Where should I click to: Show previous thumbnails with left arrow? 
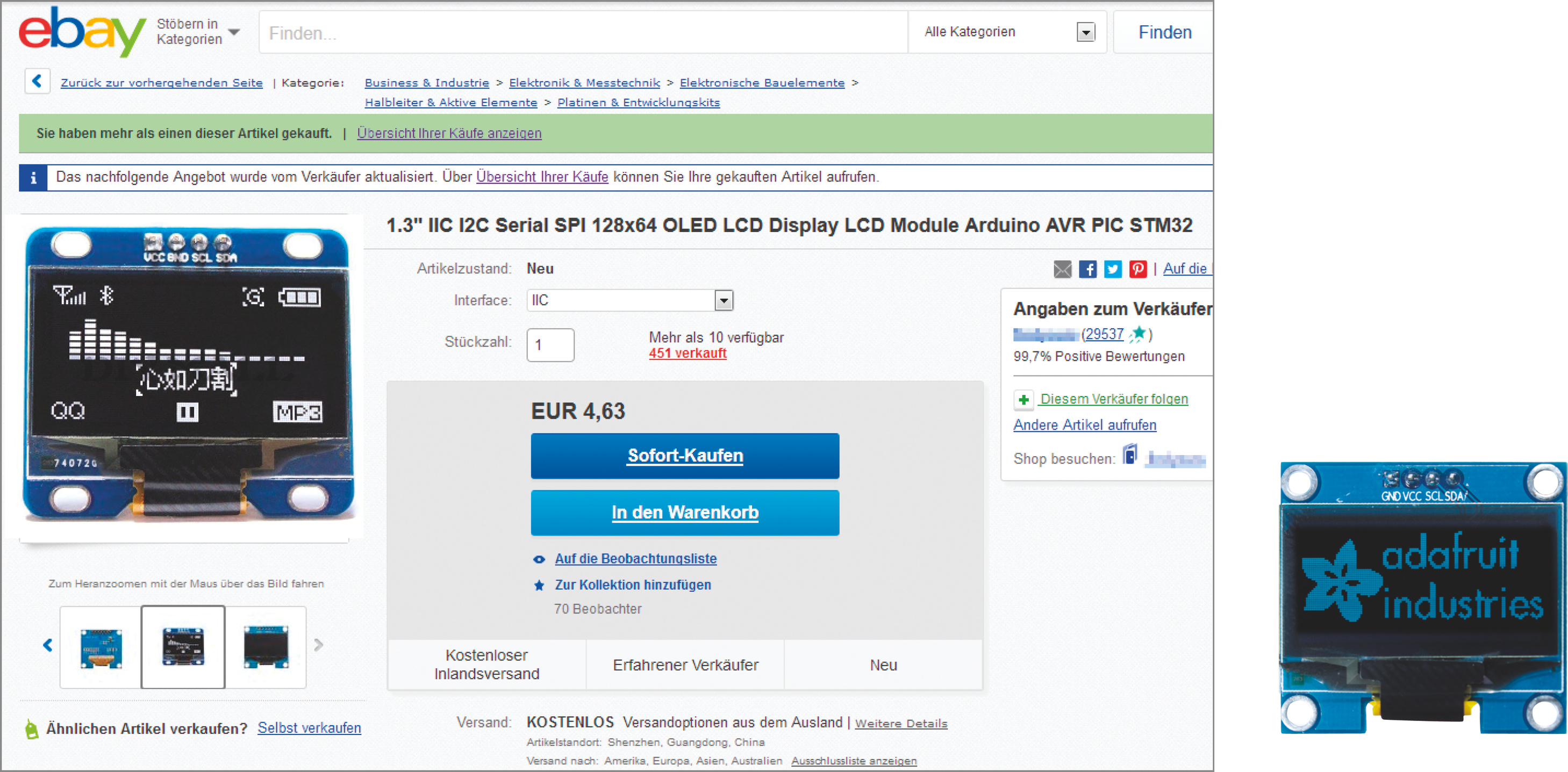pyautogui.click(x=48, y=645)
